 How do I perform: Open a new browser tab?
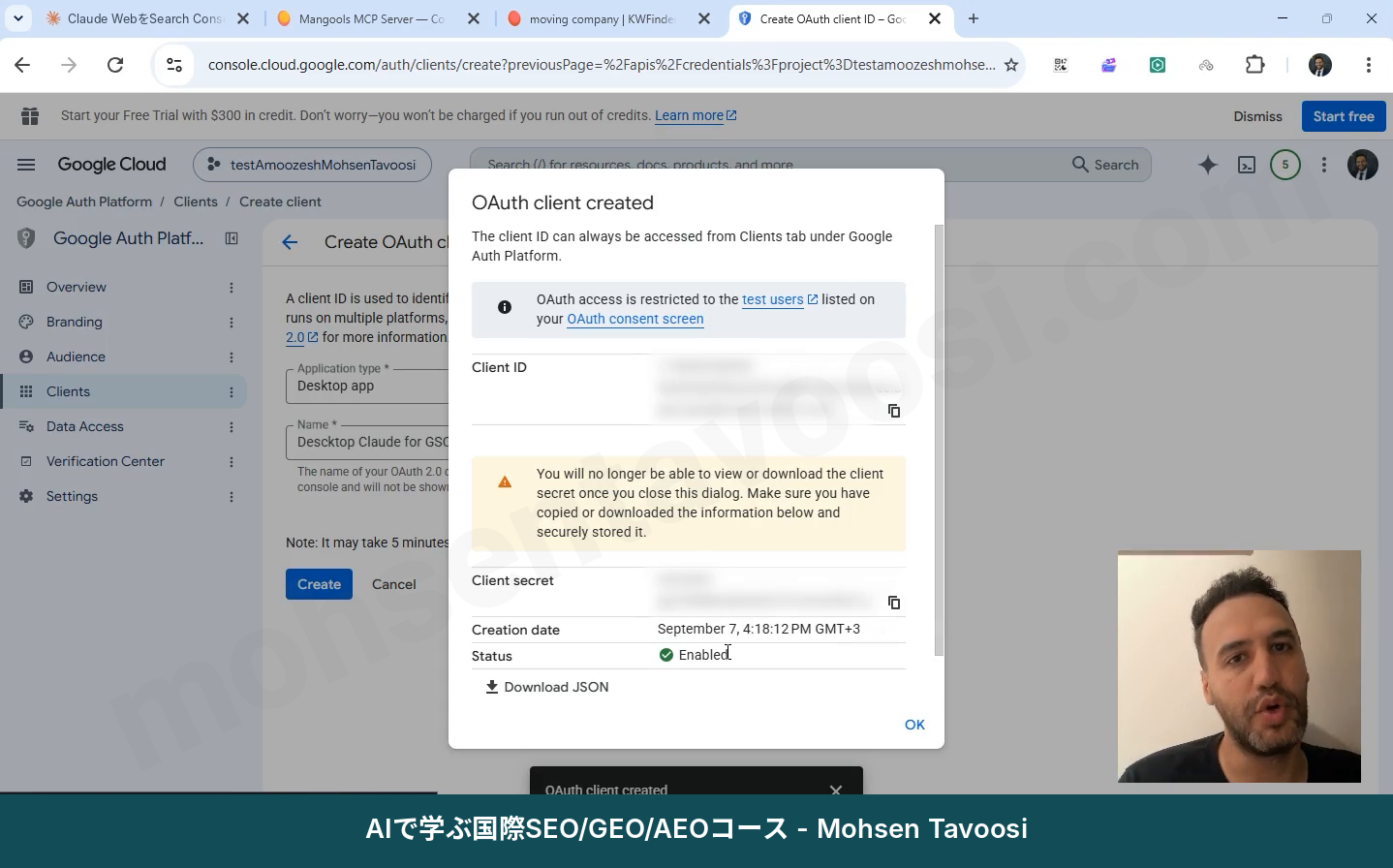[x=974, y=18]
